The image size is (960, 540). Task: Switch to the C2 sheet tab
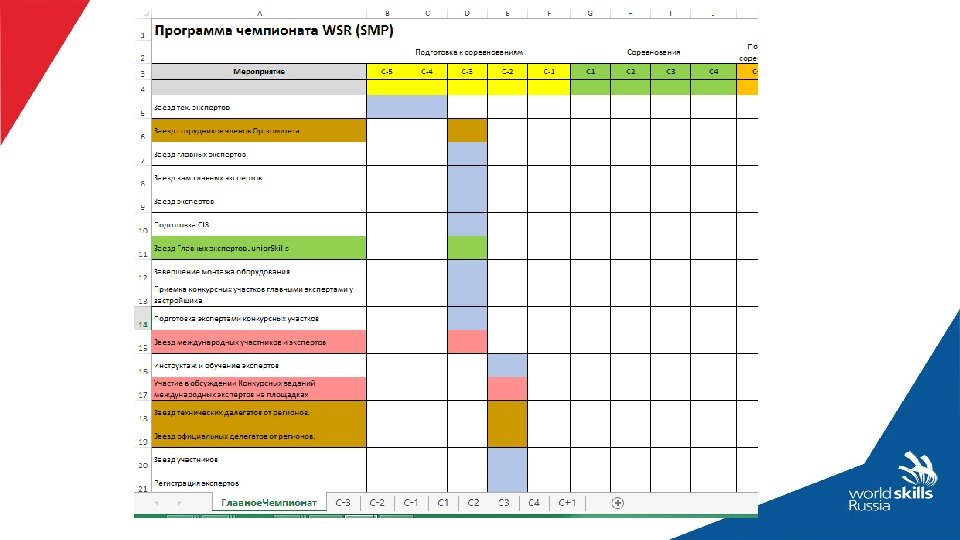[x=473, y=503]
